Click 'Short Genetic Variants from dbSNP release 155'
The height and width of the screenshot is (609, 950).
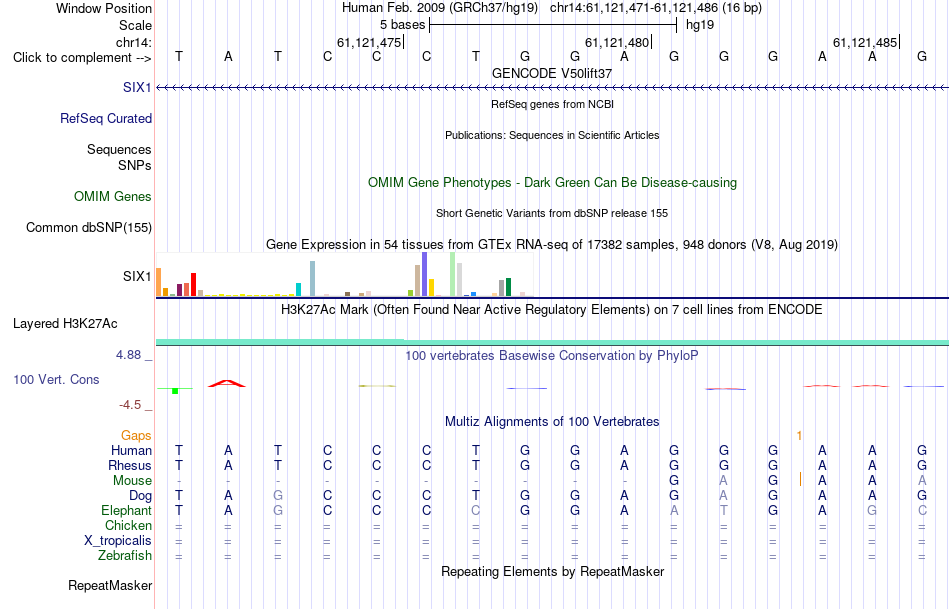(552, 213)
